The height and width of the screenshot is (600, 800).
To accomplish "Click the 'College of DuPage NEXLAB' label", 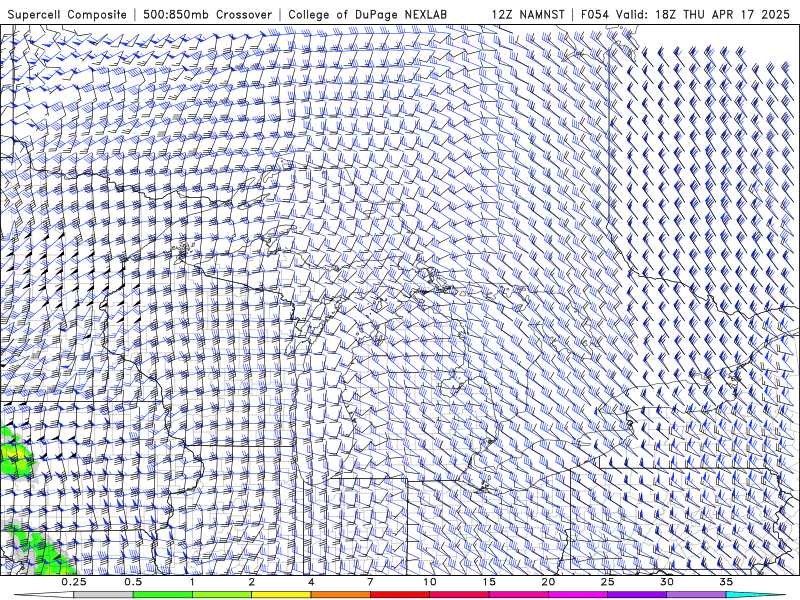I will pyautogui.click(x=367, y=14).
